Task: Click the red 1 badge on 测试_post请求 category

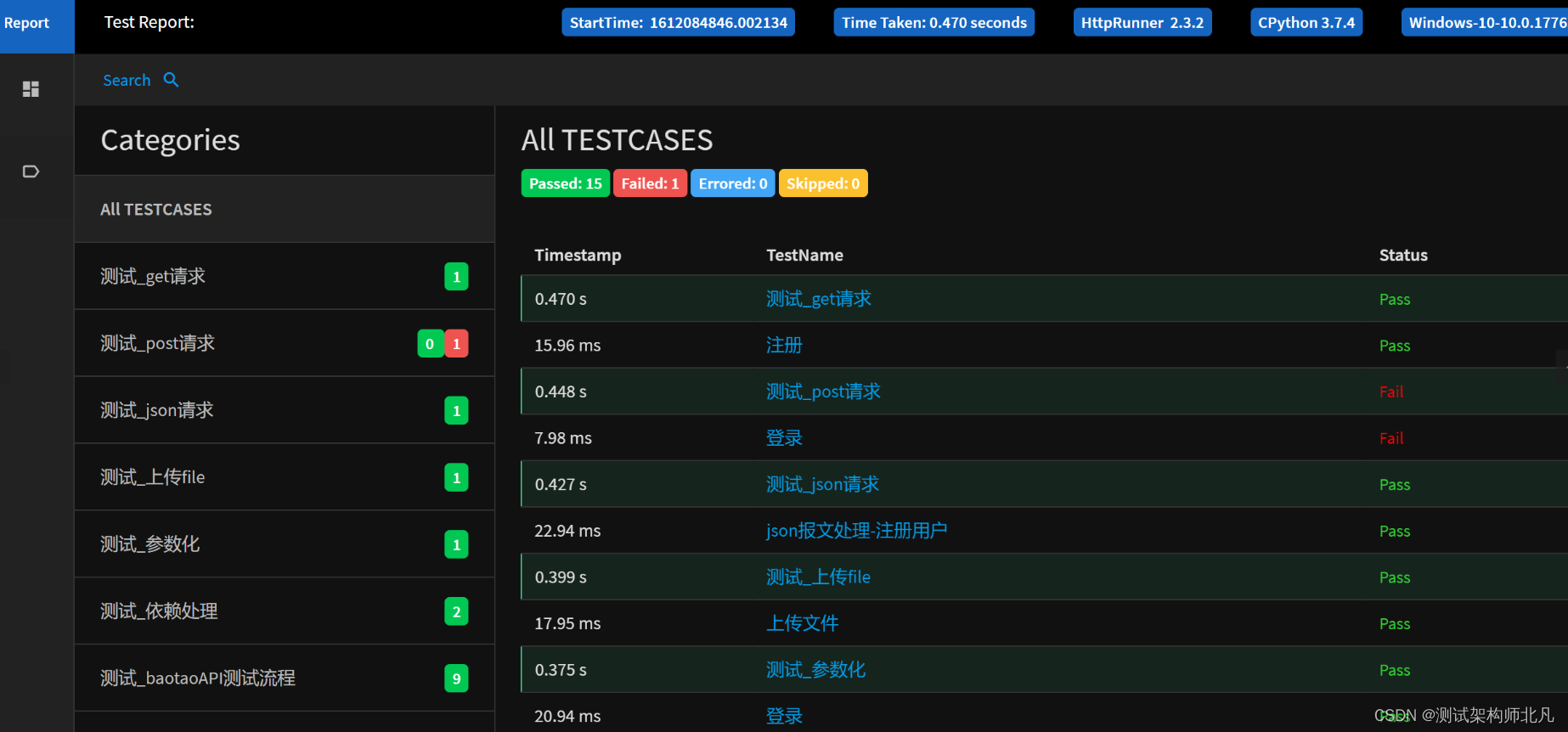Action: 456,344
